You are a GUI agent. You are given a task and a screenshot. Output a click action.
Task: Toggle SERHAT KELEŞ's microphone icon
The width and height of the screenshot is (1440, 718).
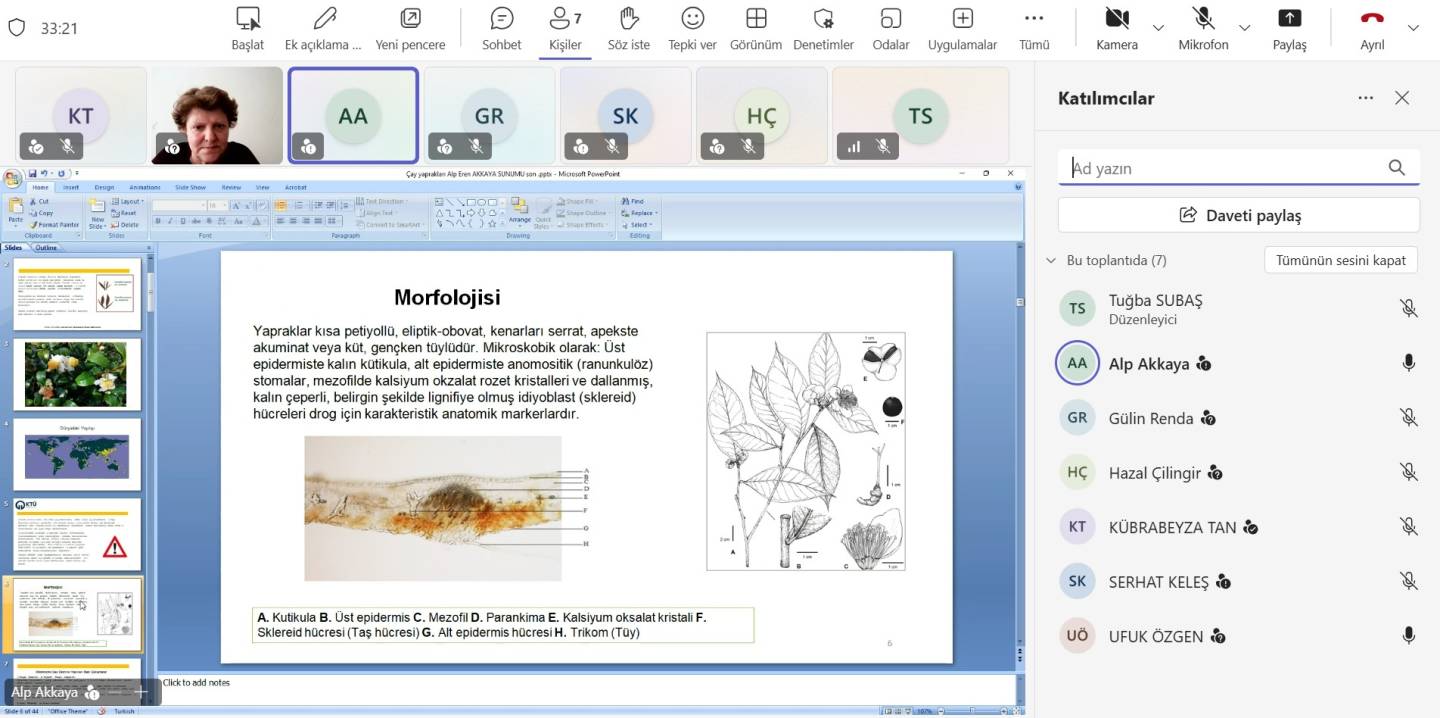(x=1408, y=581)
